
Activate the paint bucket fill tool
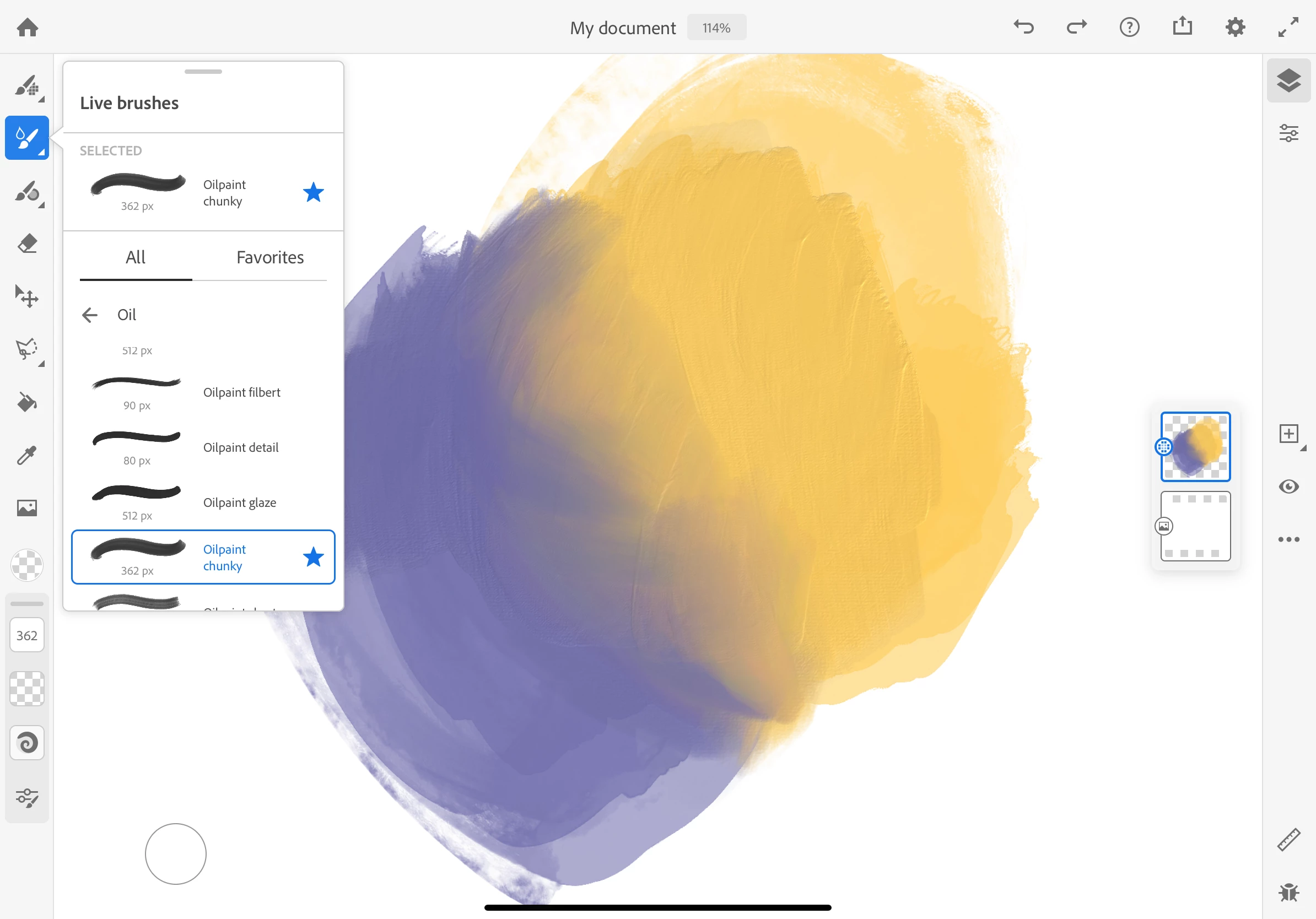coord(27,403)
